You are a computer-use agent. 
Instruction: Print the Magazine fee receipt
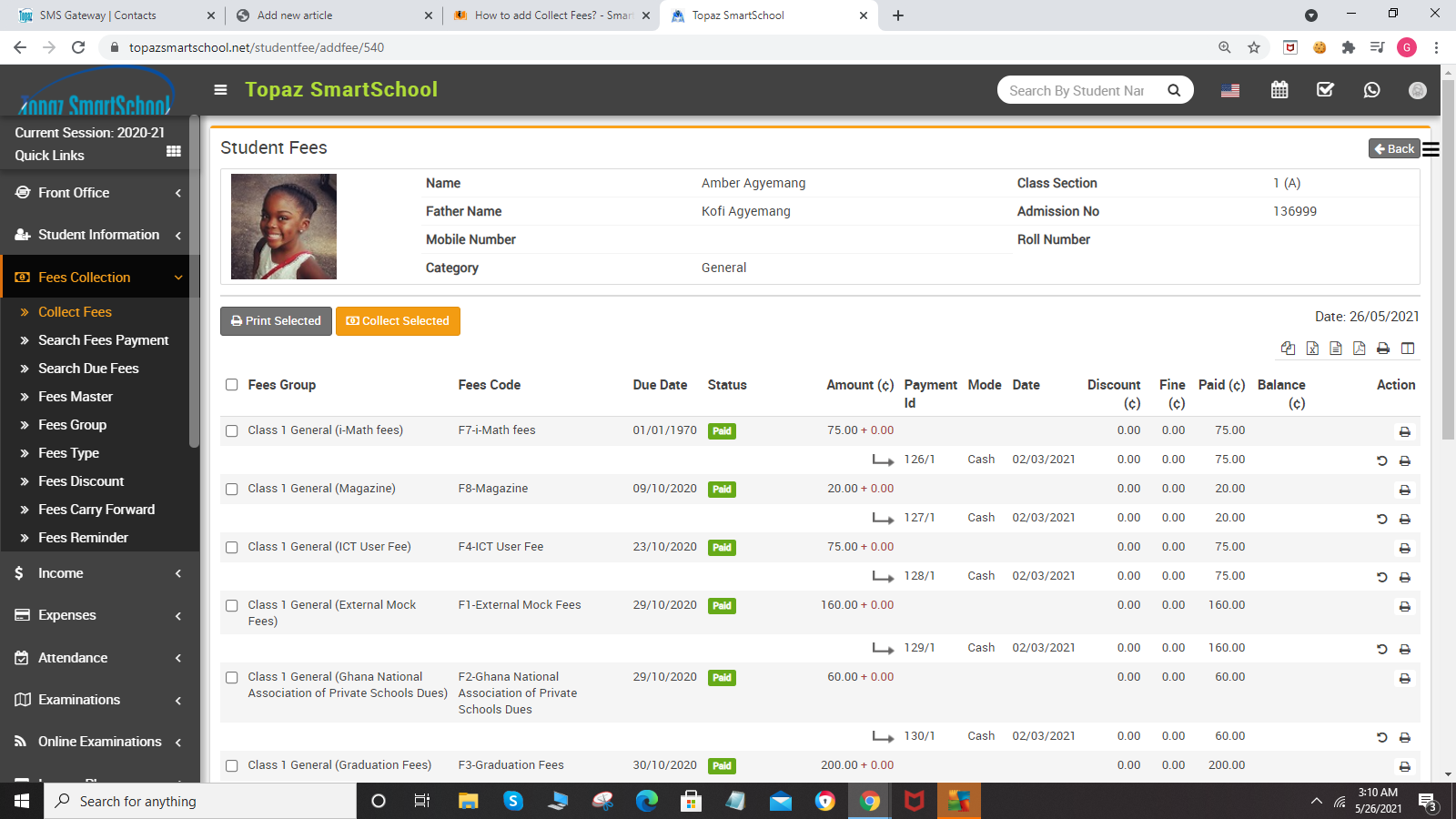(x=1405, y=490)
